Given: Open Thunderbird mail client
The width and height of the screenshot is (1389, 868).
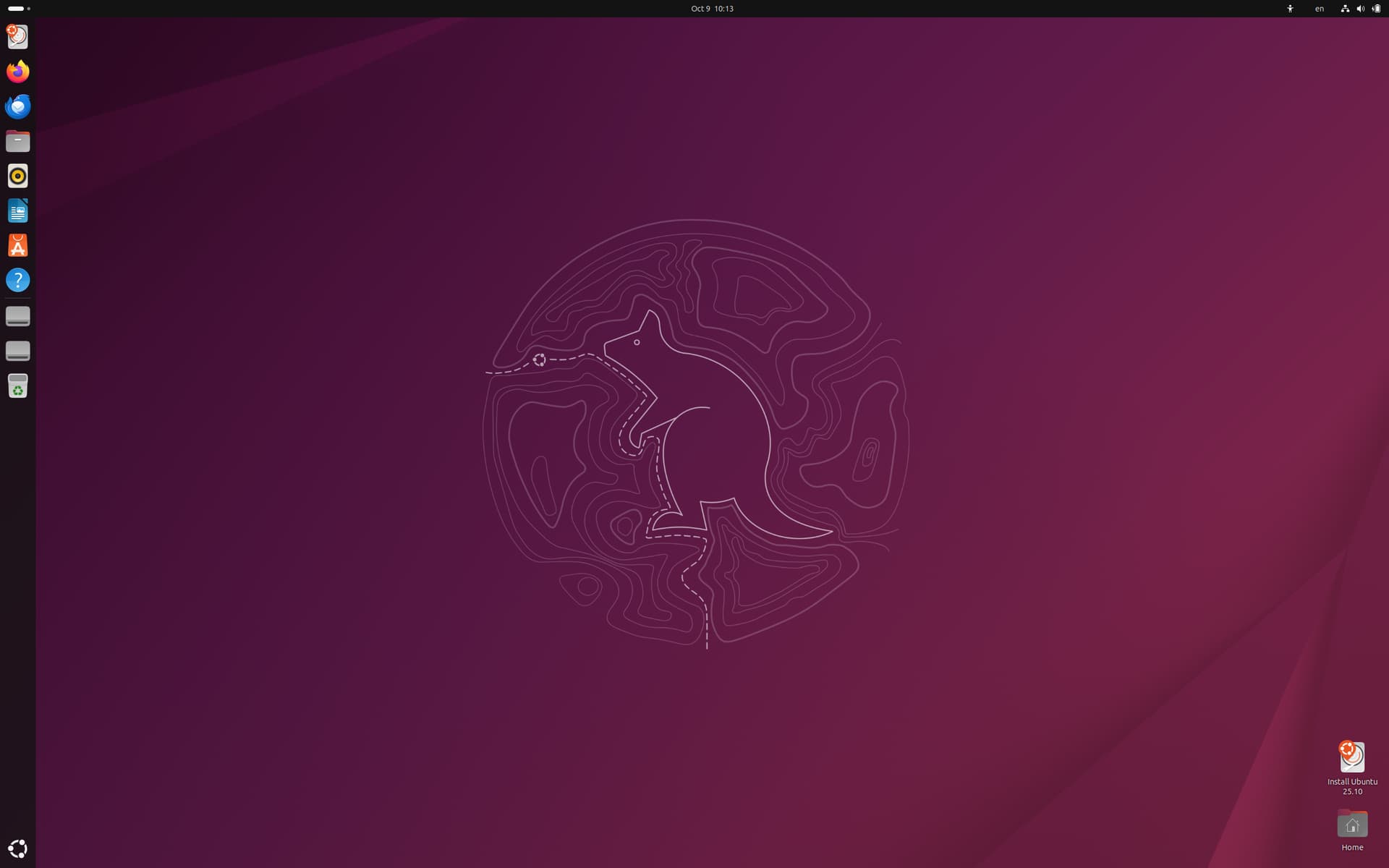Looking at the screenshot, I should [x=17, y=106].
